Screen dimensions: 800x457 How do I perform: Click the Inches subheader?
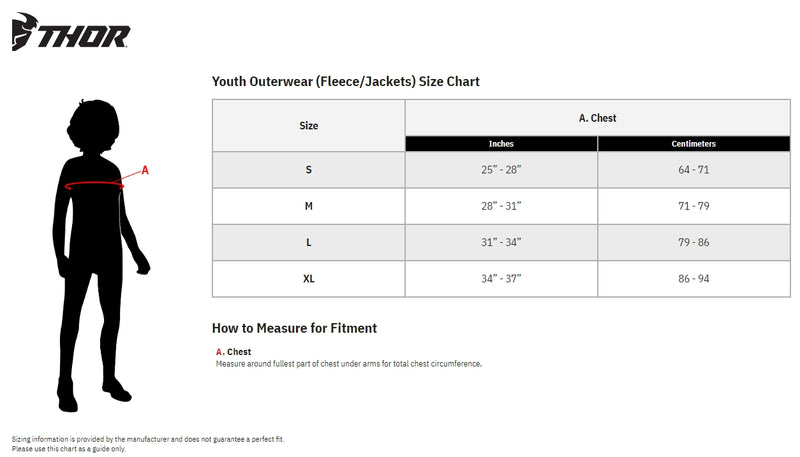501,144
